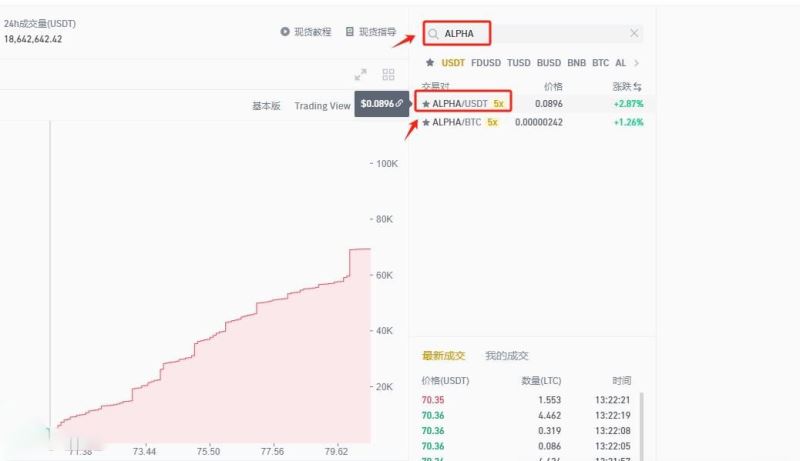Sort pairs by 价格 column header

(552, 87)
